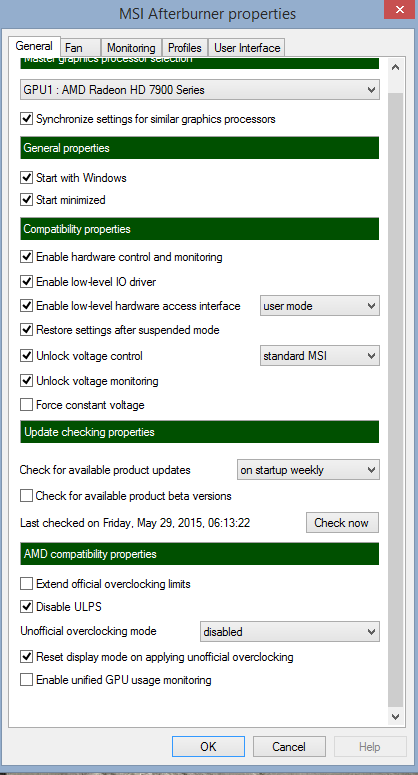Image resolution: width=418 pixels, height=775 pixels.
Task: Open the master graphics processor dropdown
Action: (200, 90)
